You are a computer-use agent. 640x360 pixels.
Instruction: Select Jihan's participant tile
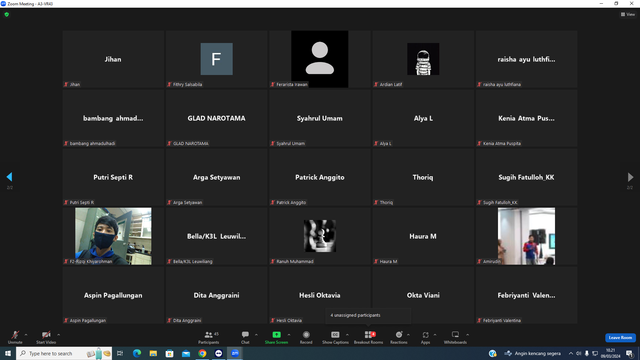point(113,59)
